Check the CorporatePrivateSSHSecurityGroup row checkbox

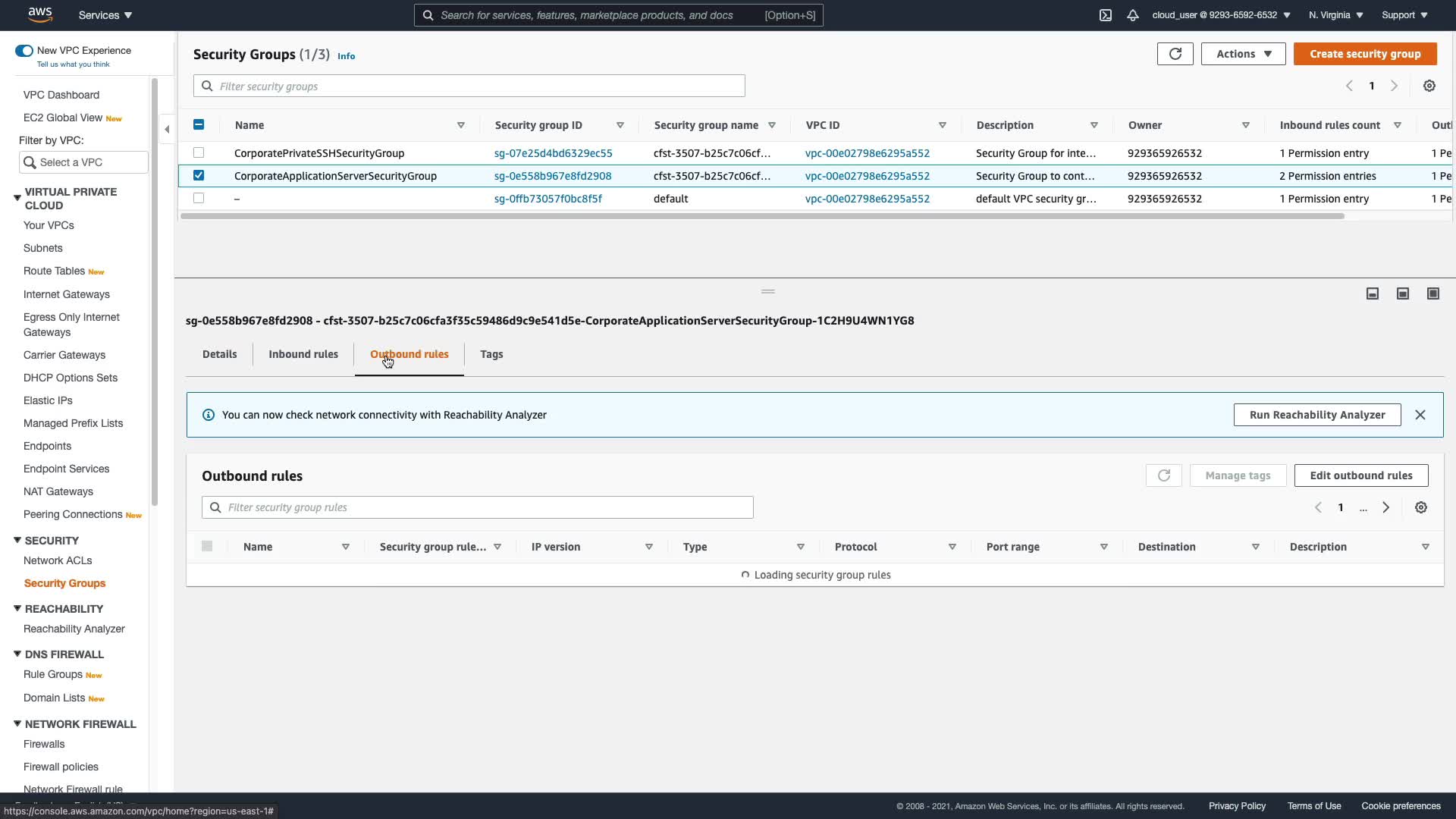199,152
